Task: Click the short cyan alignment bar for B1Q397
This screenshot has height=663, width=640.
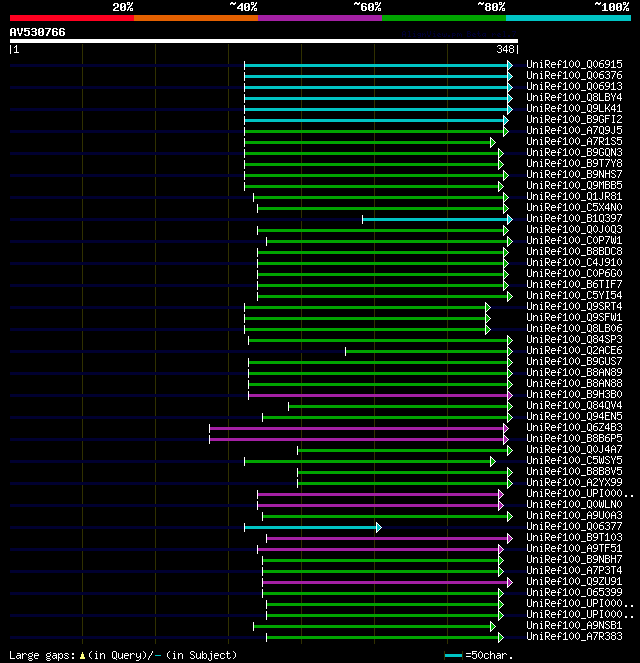Action: (x=437, y=219)
